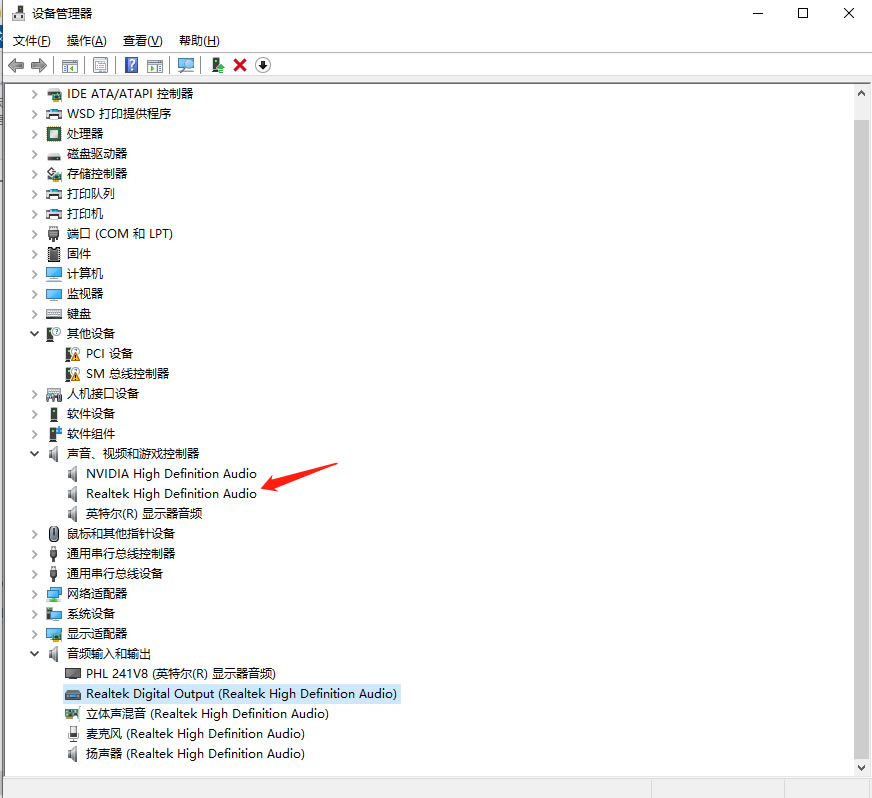The width and height of the screenshot is (872, 798).
Task: Click the disable device down-arrow icon
Action: click(263, 65)
